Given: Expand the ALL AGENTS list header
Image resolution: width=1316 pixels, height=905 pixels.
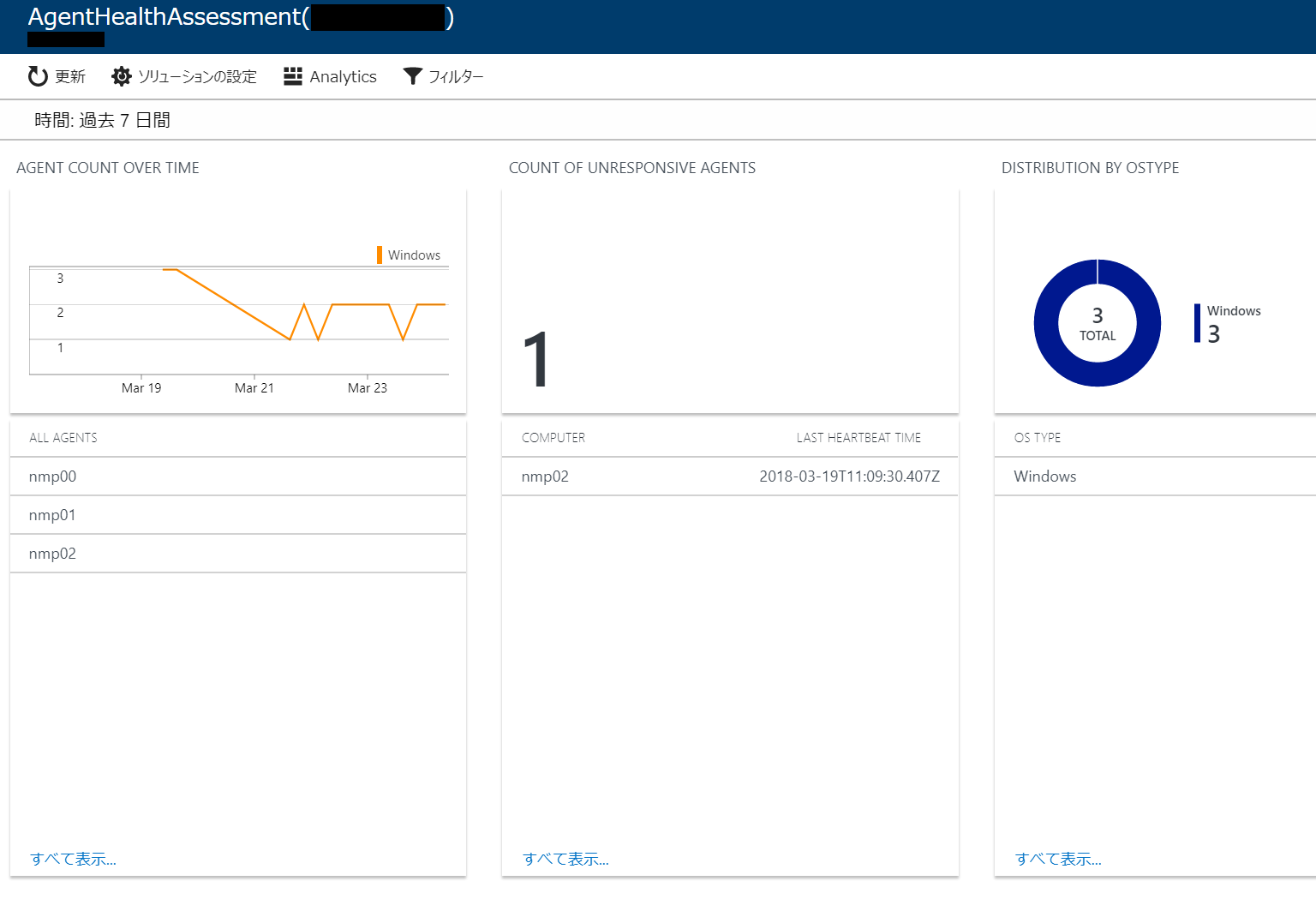Looking at the screenshot, I should 63,437.
